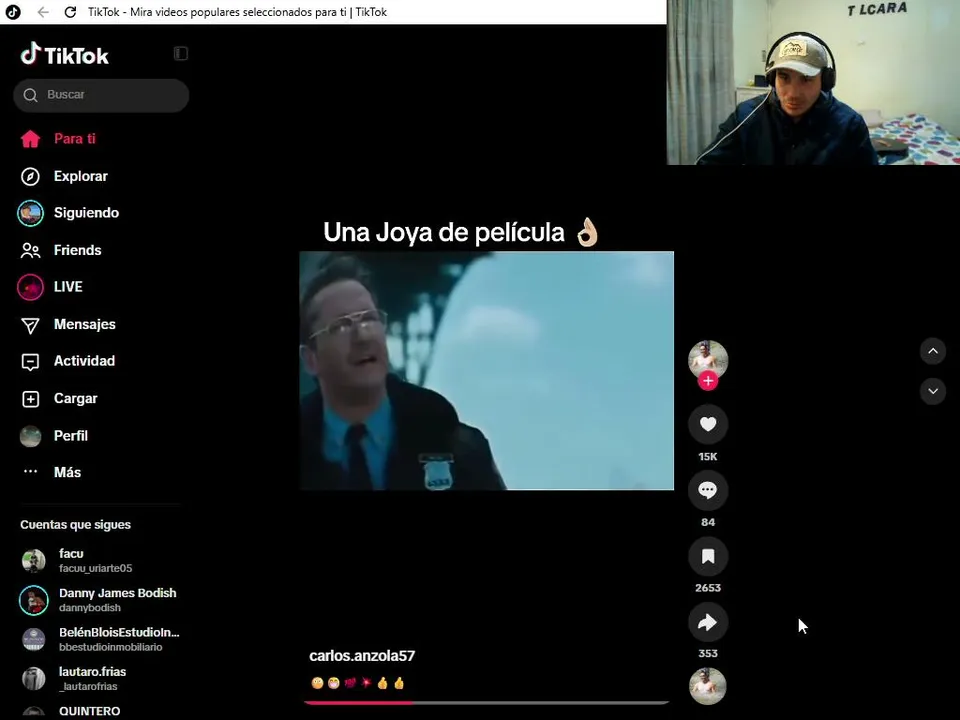This screenshot has width=960, height=720.
Task: Click the compass icon beside Explorar
Action: coord(30,176)
